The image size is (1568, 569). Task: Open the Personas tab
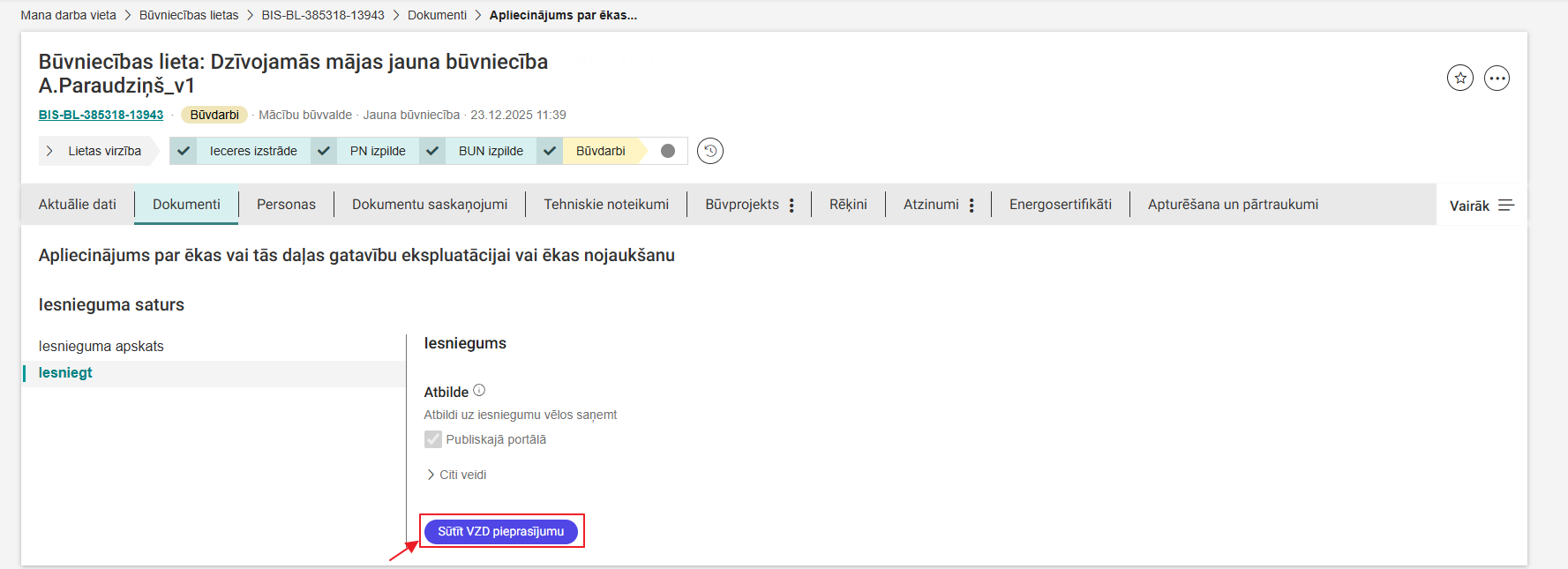click(x=286, y=205)
